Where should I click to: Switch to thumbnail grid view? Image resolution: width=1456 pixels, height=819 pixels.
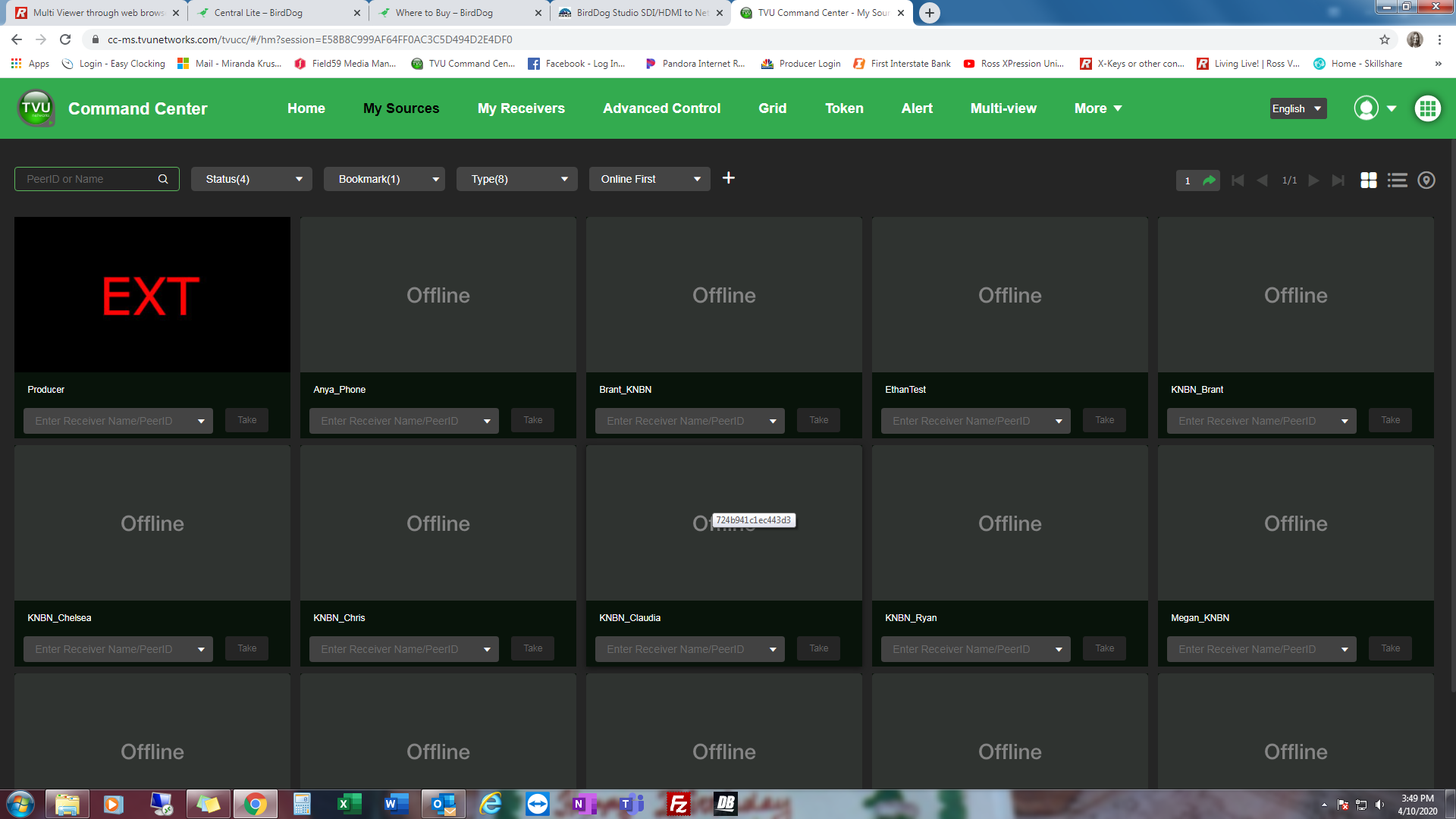pyautogui.click(x=1368, y=180)
